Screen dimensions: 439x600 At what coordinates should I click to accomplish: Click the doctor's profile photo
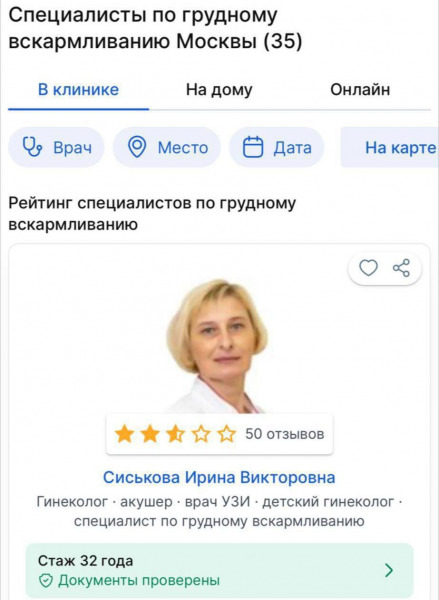[x=217, y=346]
